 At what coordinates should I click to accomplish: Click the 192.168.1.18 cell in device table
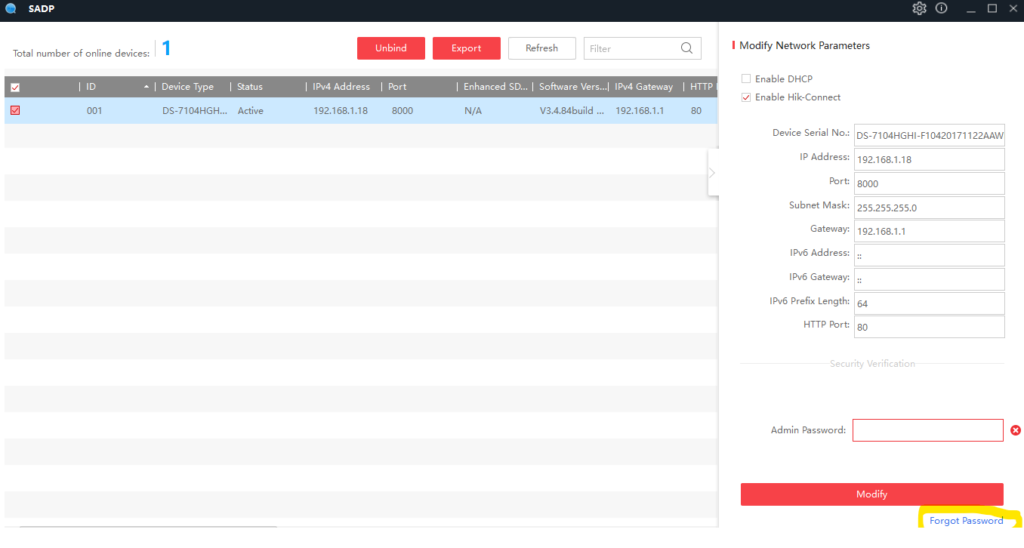click(340, 111)
